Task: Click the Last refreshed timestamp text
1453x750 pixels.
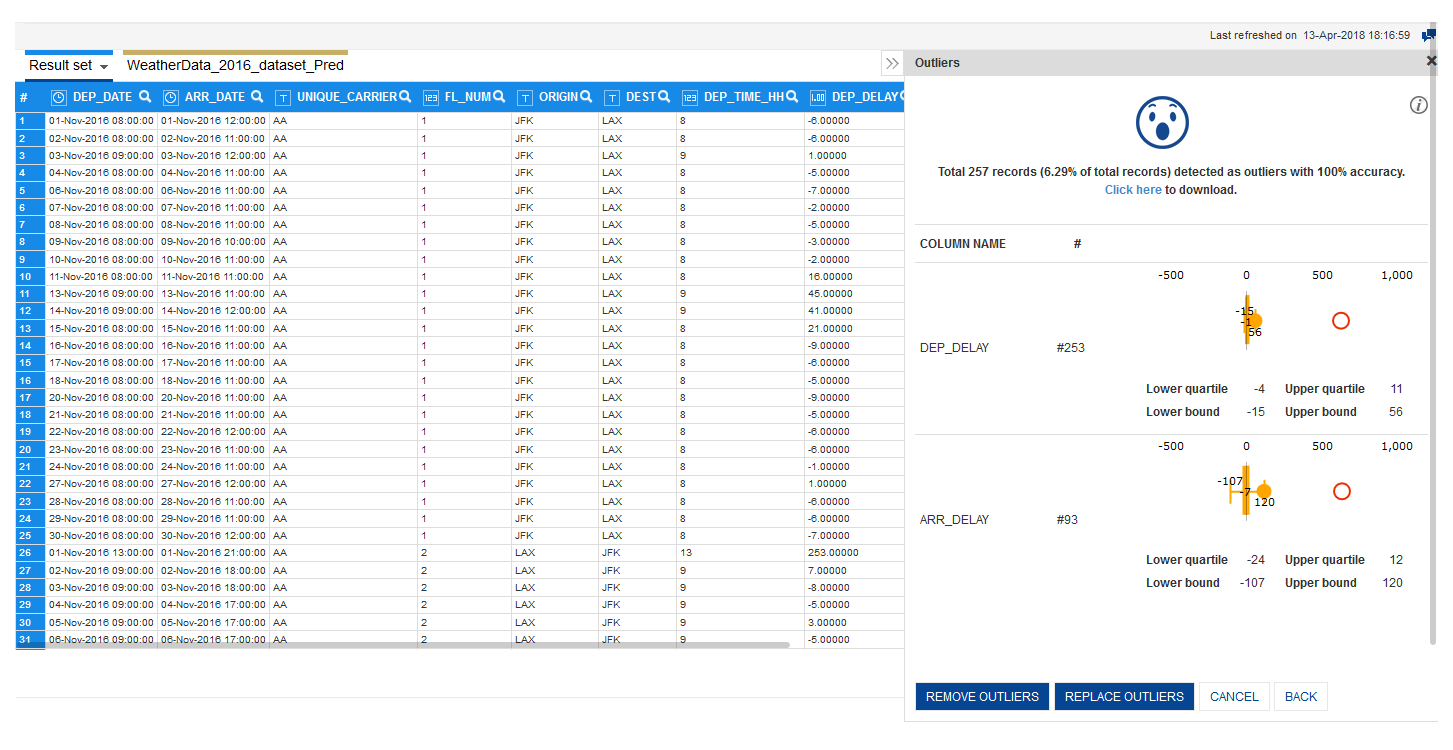Action: click(x=1310, y=35)
